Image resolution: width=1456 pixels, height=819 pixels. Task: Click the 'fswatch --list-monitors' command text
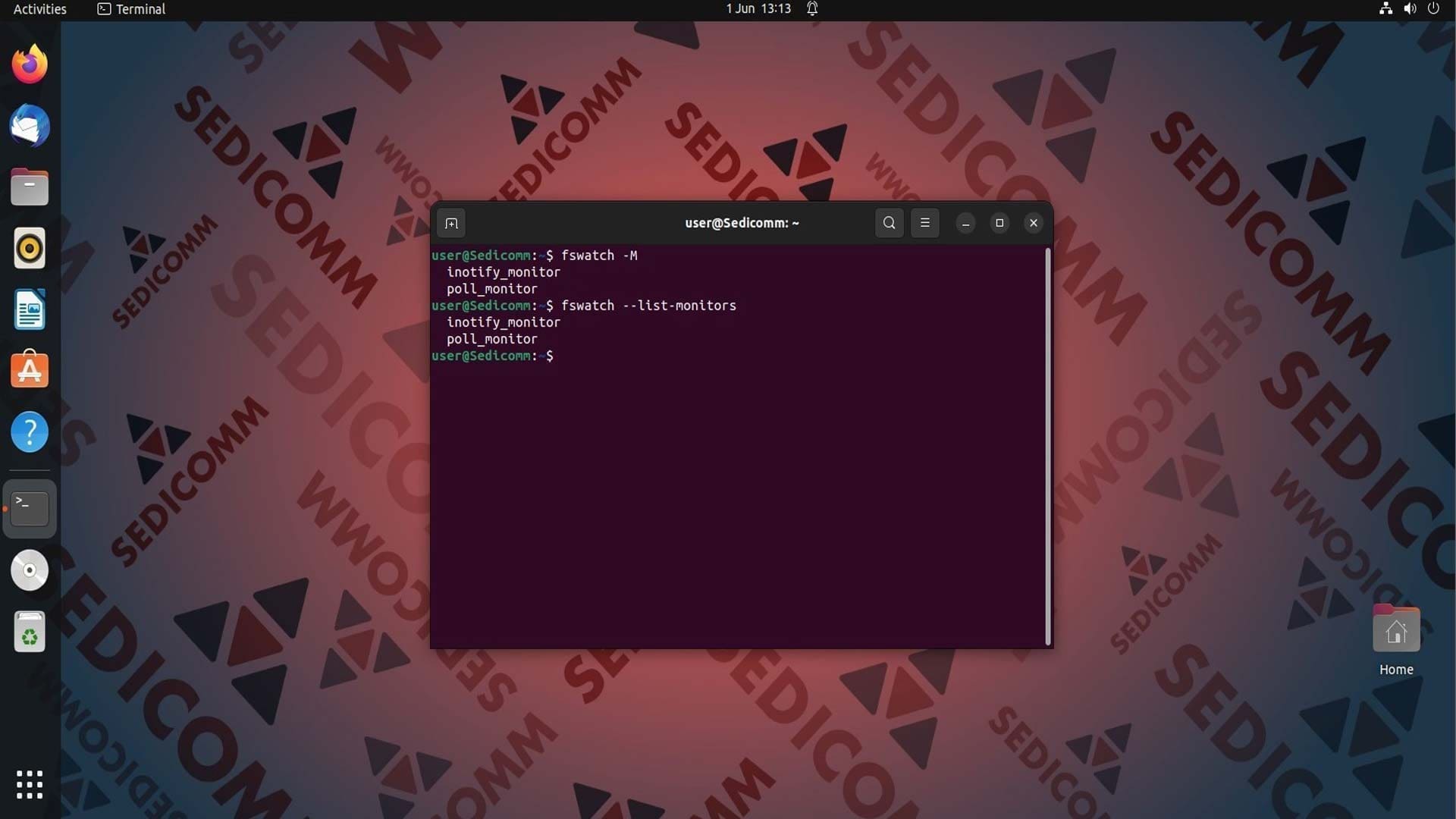tap(648, 306)
